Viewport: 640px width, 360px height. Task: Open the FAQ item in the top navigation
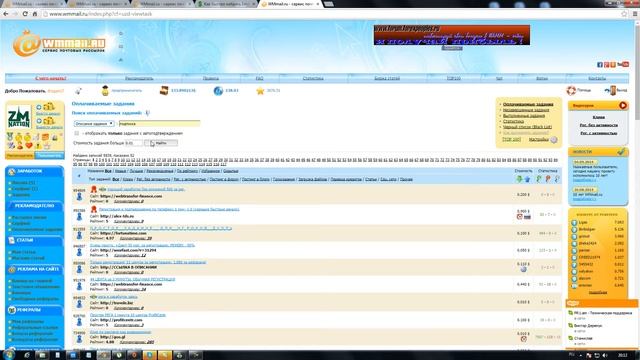click(x=260, y=78)
